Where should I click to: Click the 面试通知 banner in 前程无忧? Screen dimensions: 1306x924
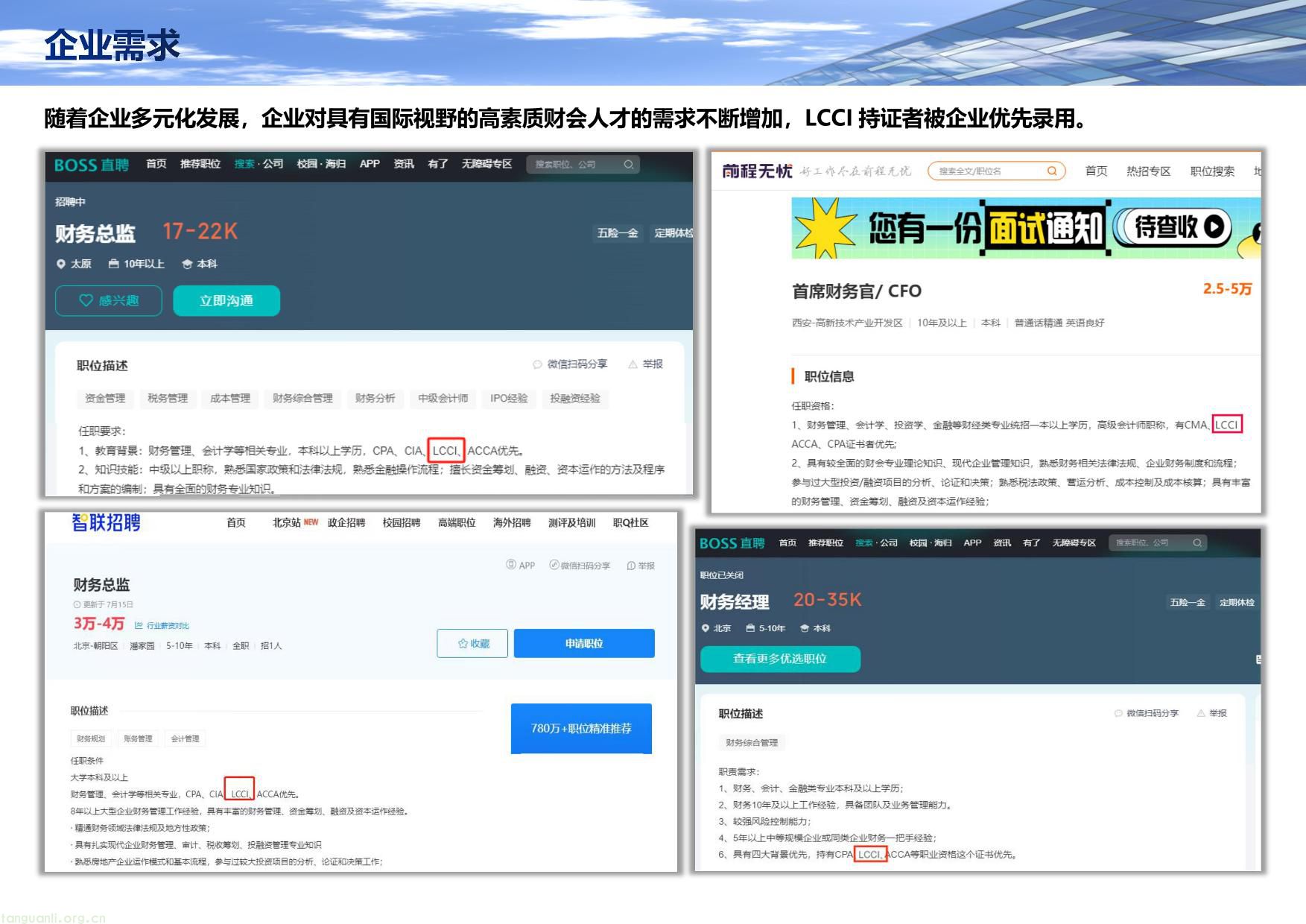click(1026, 228)
